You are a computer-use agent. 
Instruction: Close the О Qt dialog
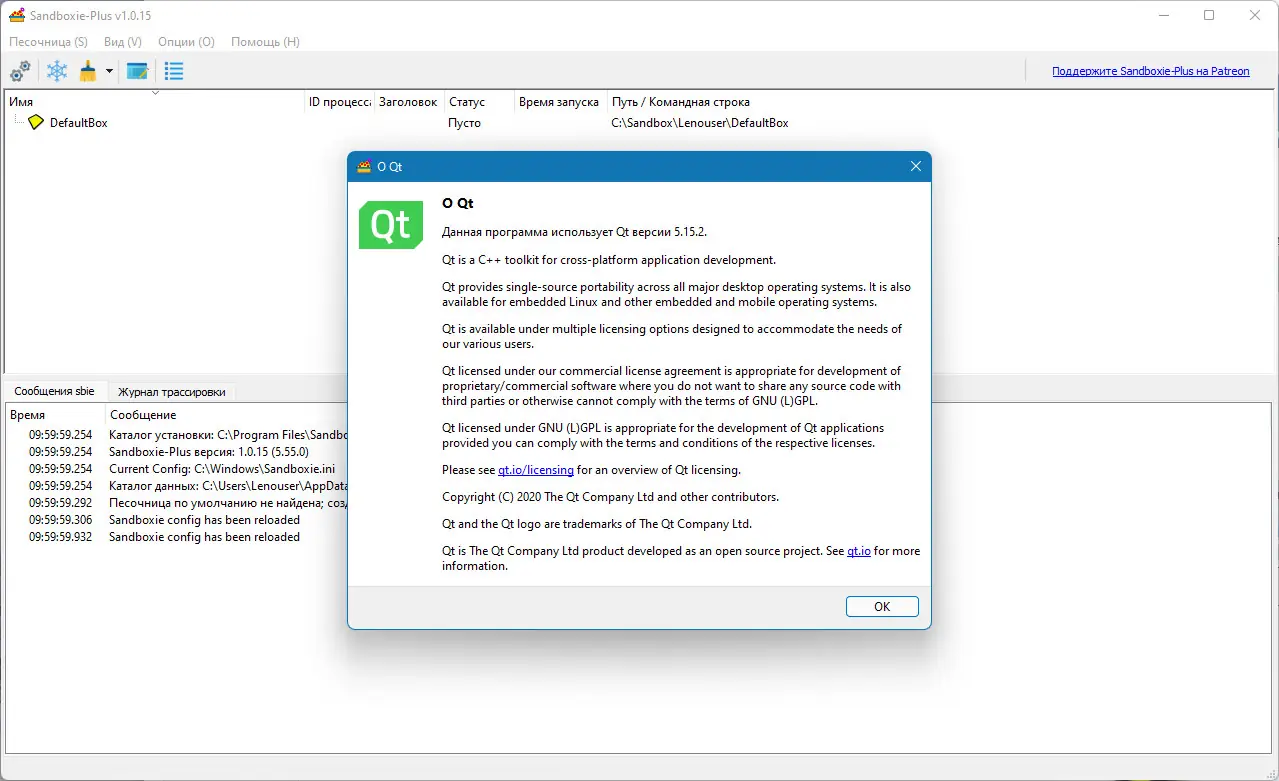915,167
